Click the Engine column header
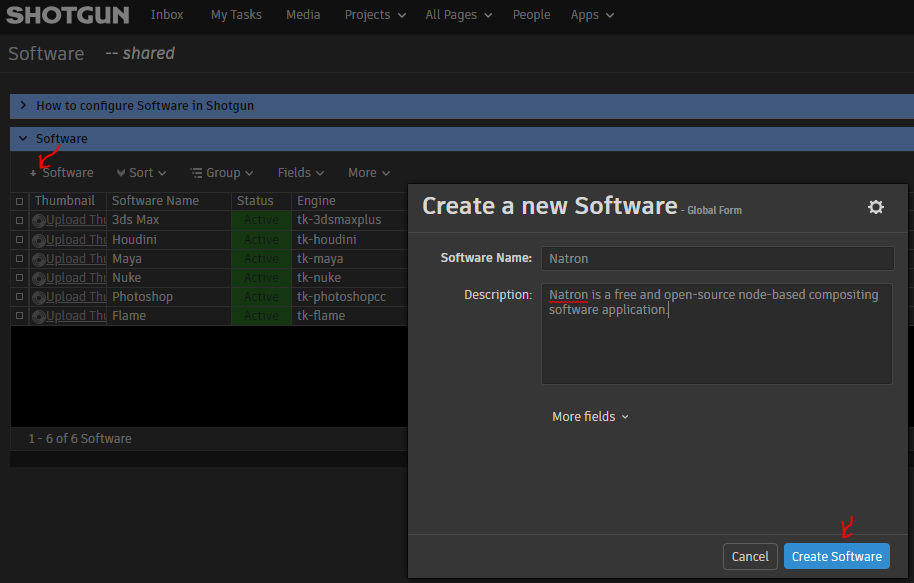The width and height of the screenshot is (914, 583). point(350,201)
